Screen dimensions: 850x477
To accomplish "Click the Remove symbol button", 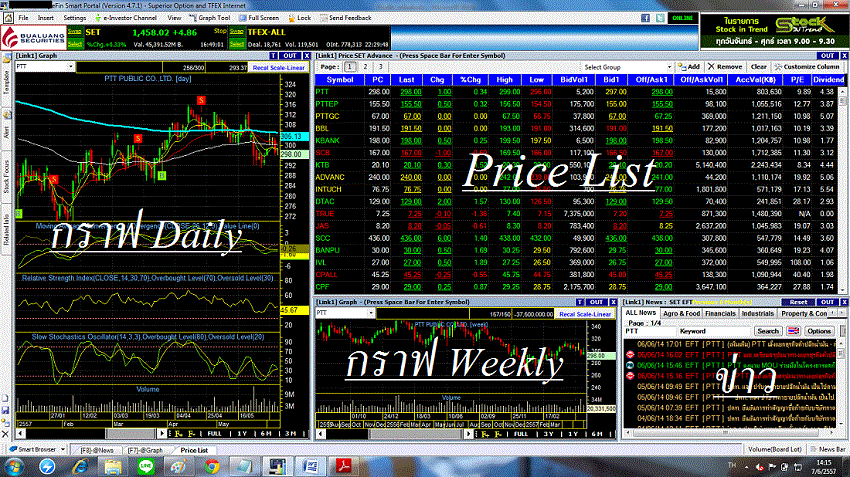I will click(725, 67).
